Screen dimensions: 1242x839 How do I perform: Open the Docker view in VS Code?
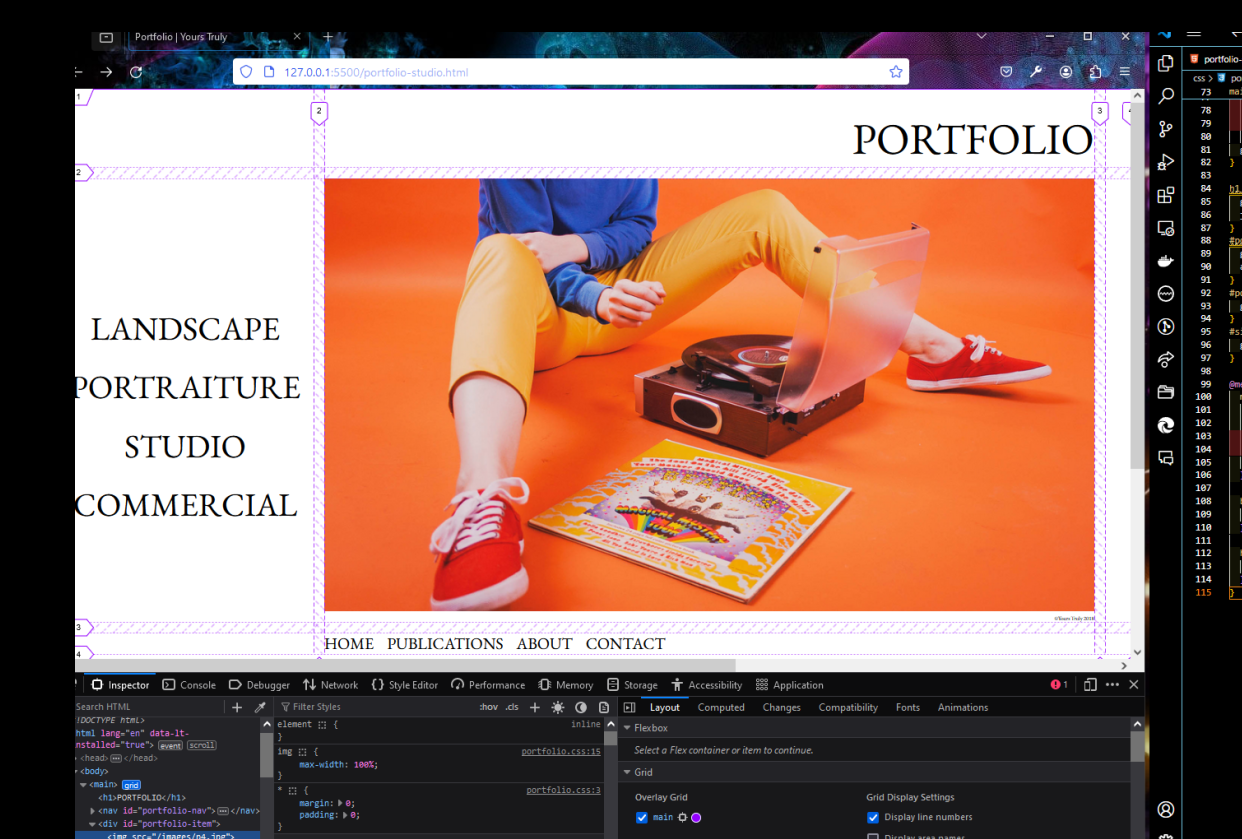pos(1166,261)
